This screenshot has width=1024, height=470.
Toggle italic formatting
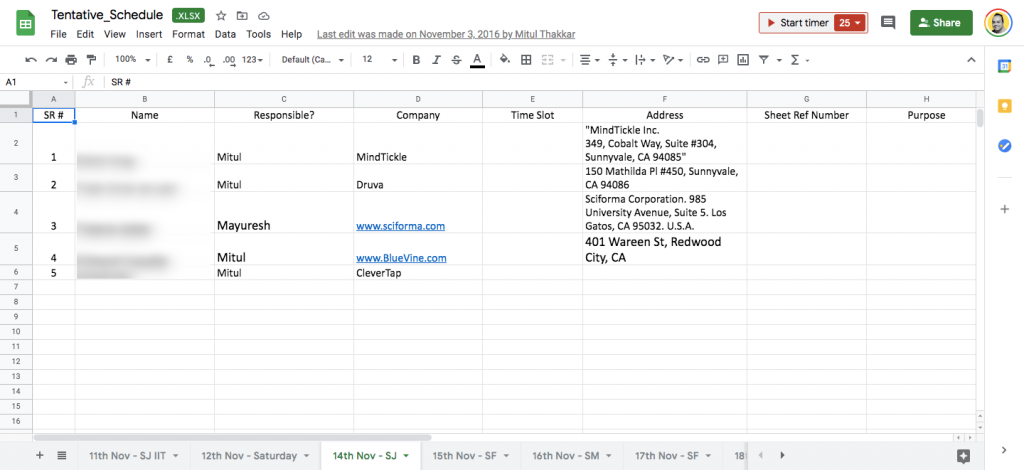[x=436, y=59]
